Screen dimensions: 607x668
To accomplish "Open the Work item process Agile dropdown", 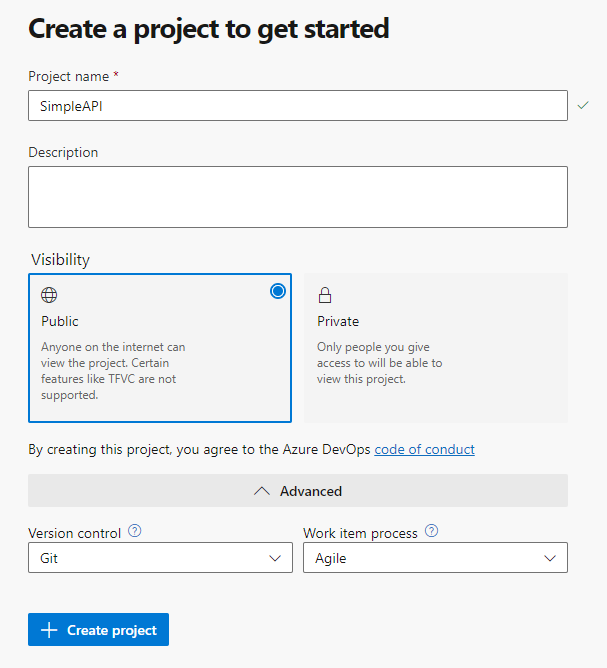I will coord(435,558).
